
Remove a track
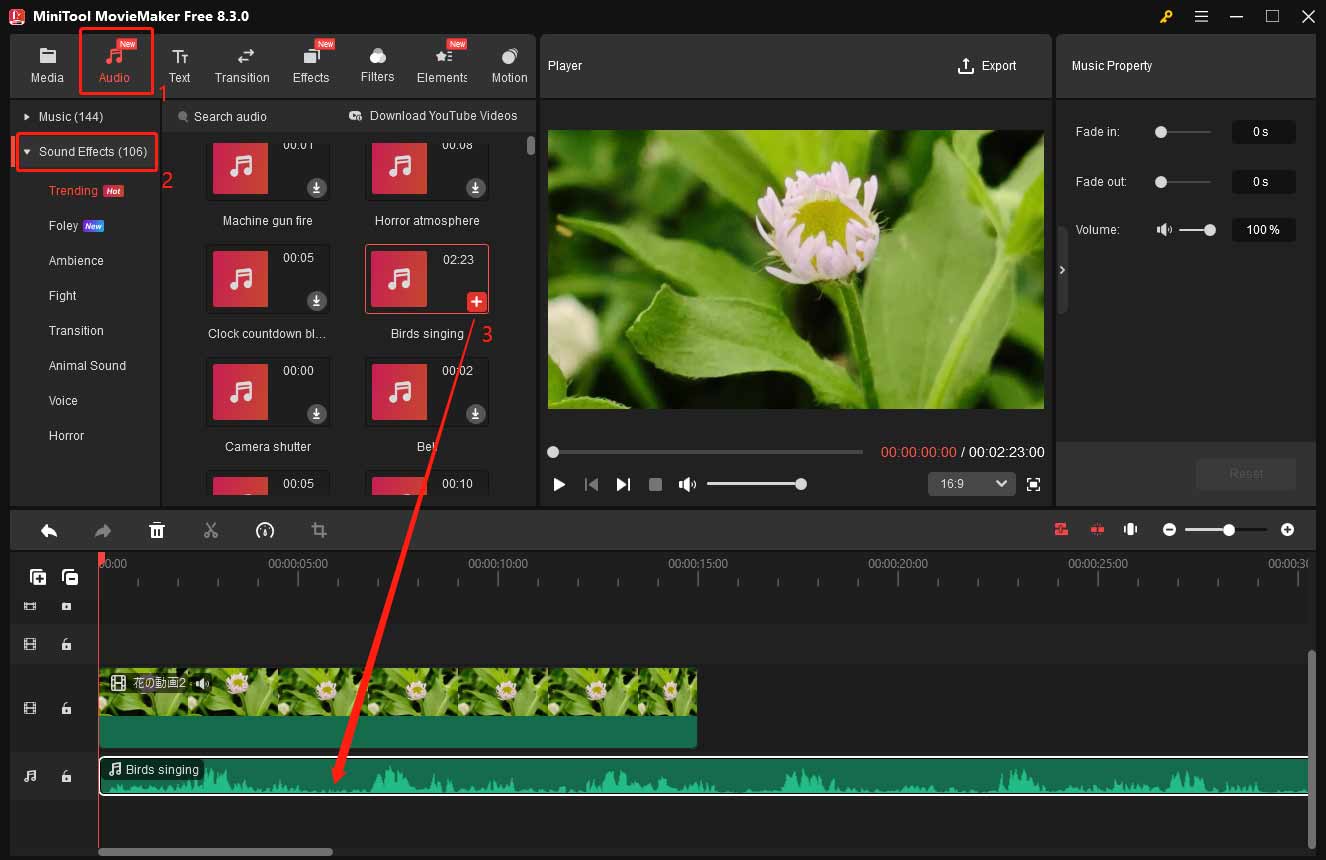tap(69, 576)
